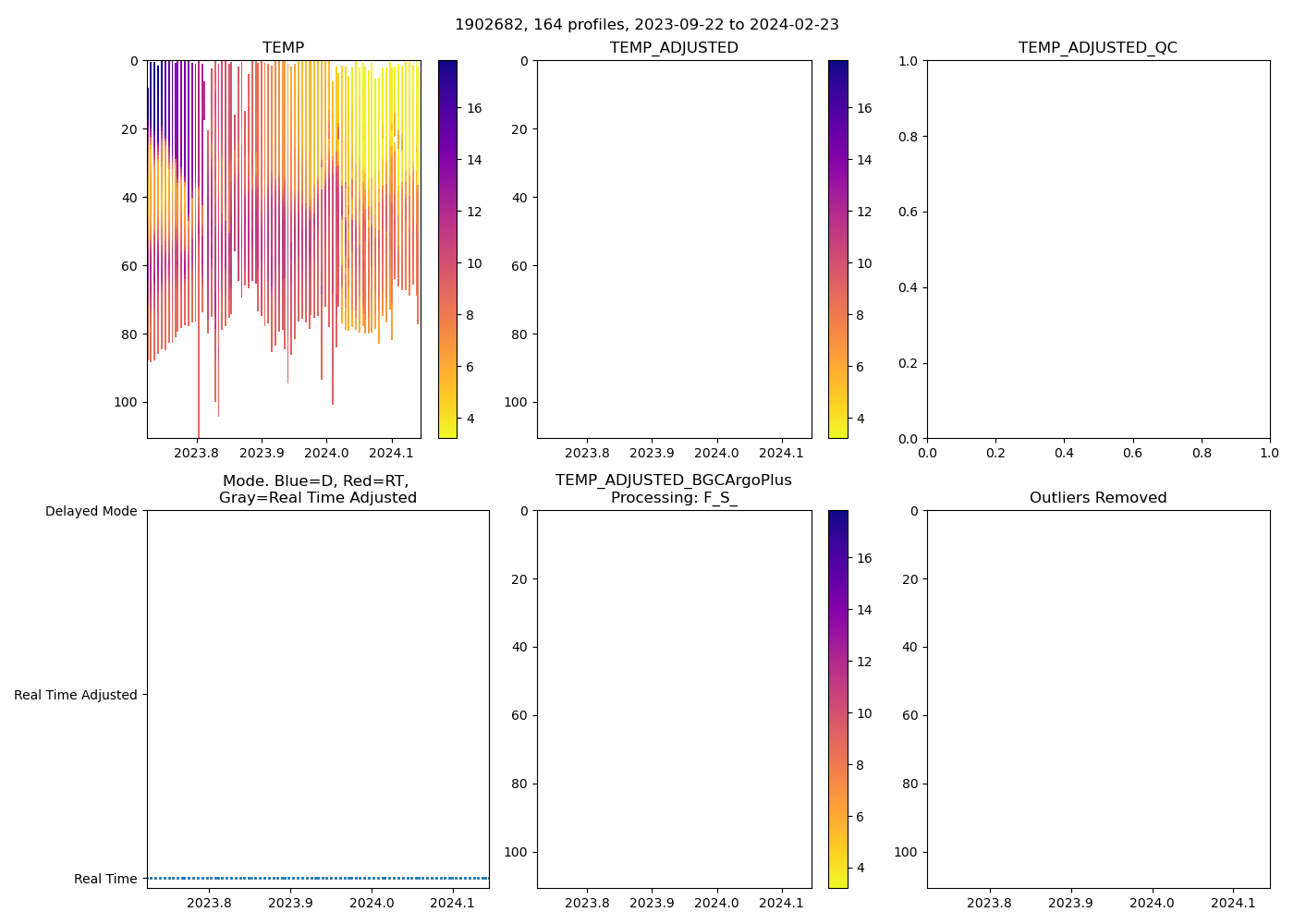The image size is (1294, 924).
Task: Click the empty Outliers Removed plot area
Action: click(1097, 699)
